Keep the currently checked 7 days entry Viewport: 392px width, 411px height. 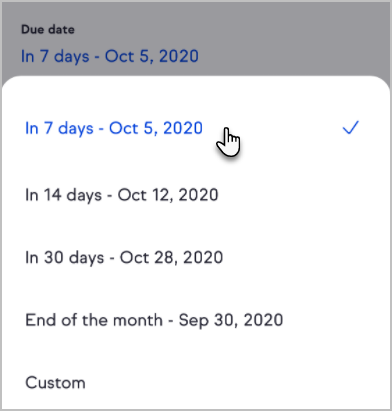(x=196, y=128)
